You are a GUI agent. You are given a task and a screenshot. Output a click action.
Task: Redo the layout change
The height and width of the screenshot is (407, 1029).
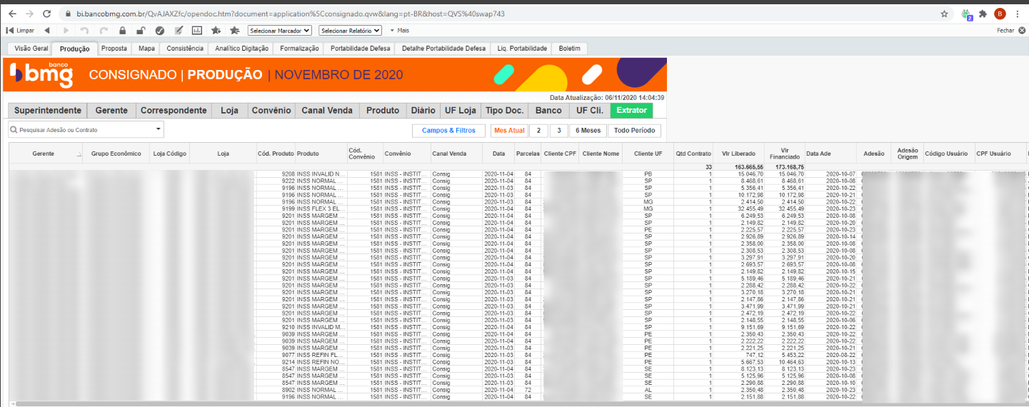tap(104, 30)
